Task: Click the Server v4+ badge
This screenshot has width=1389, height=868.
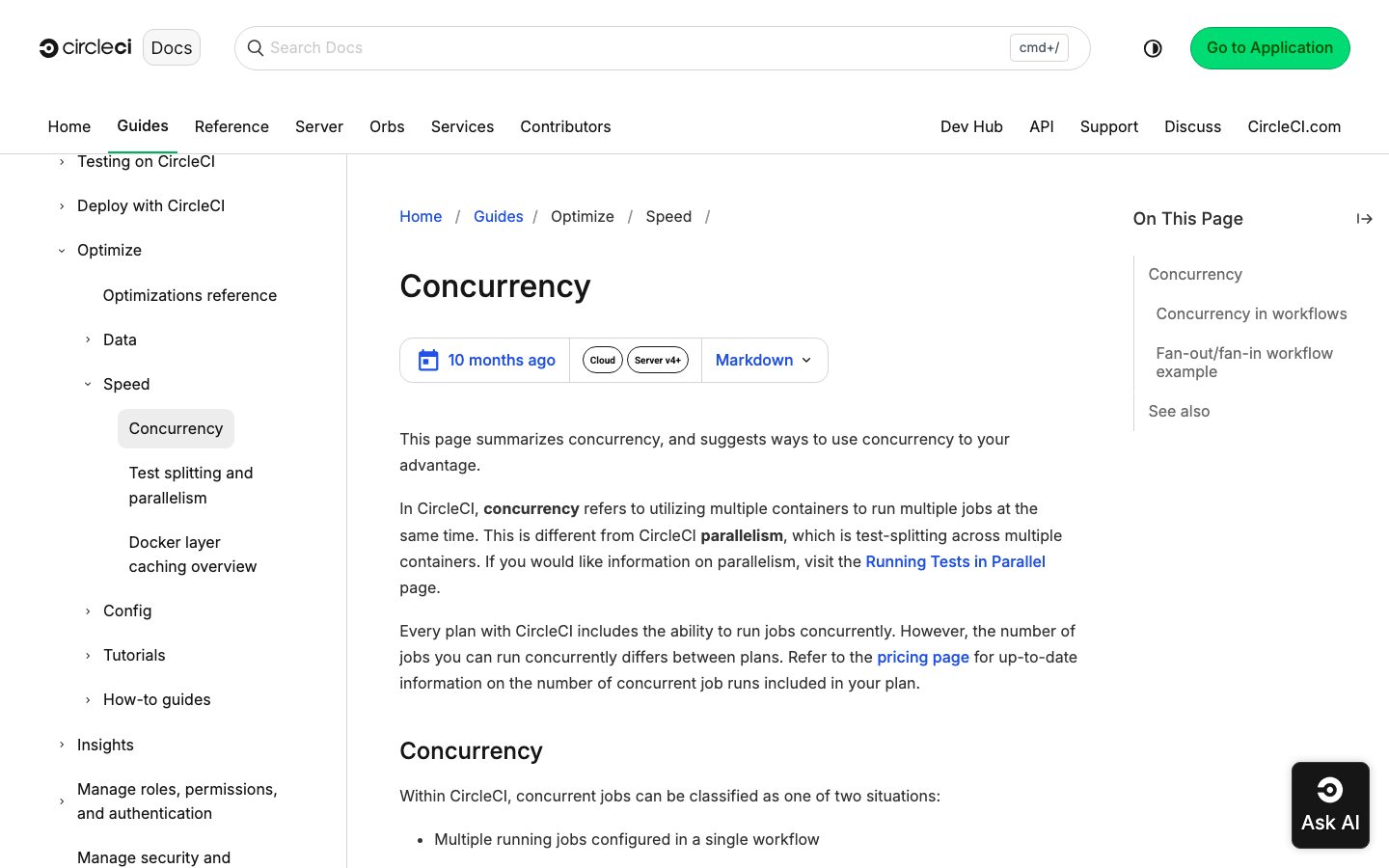Action: pyautogui.click(x=658, y=360)
